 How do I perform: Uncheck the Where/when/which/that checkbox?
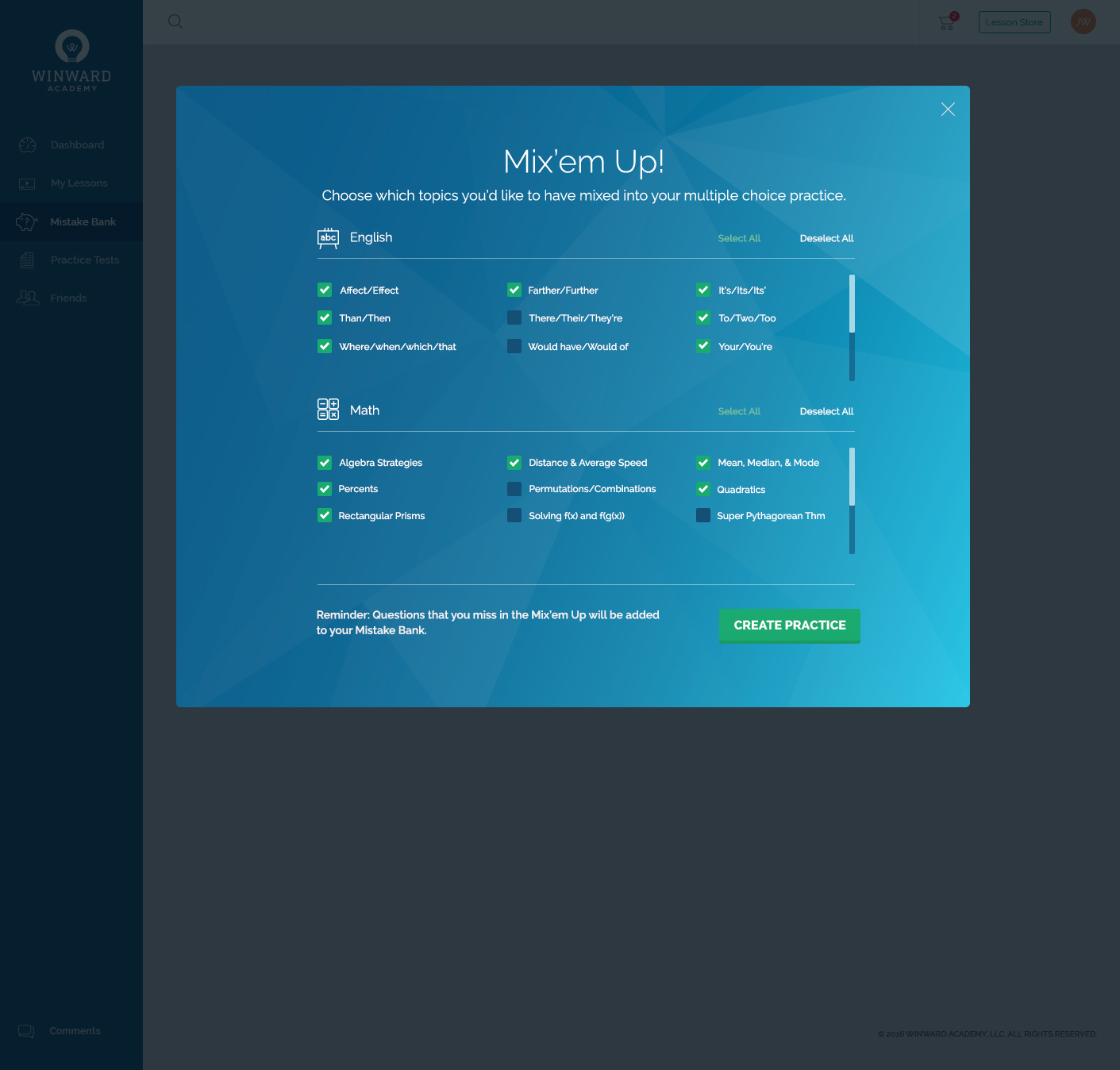coord(325,346)
